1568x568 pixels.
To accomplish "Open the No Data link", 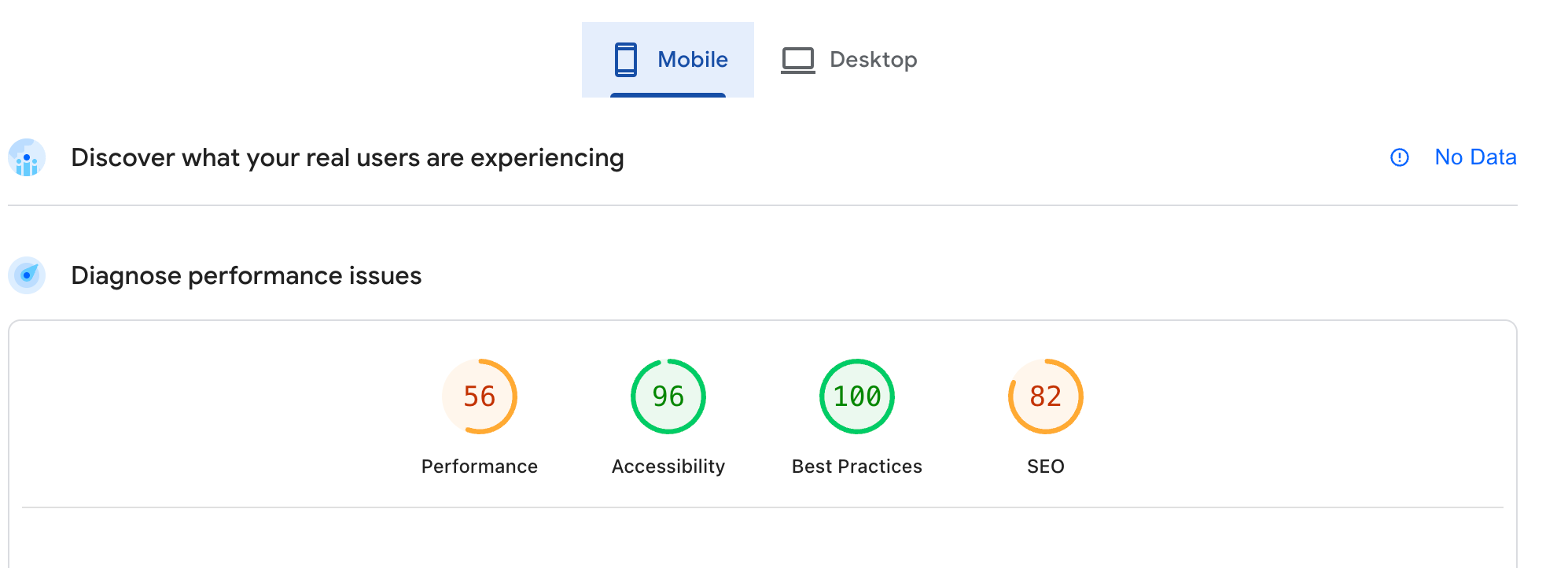I will pyautogui.click(x=1475, y=157).
